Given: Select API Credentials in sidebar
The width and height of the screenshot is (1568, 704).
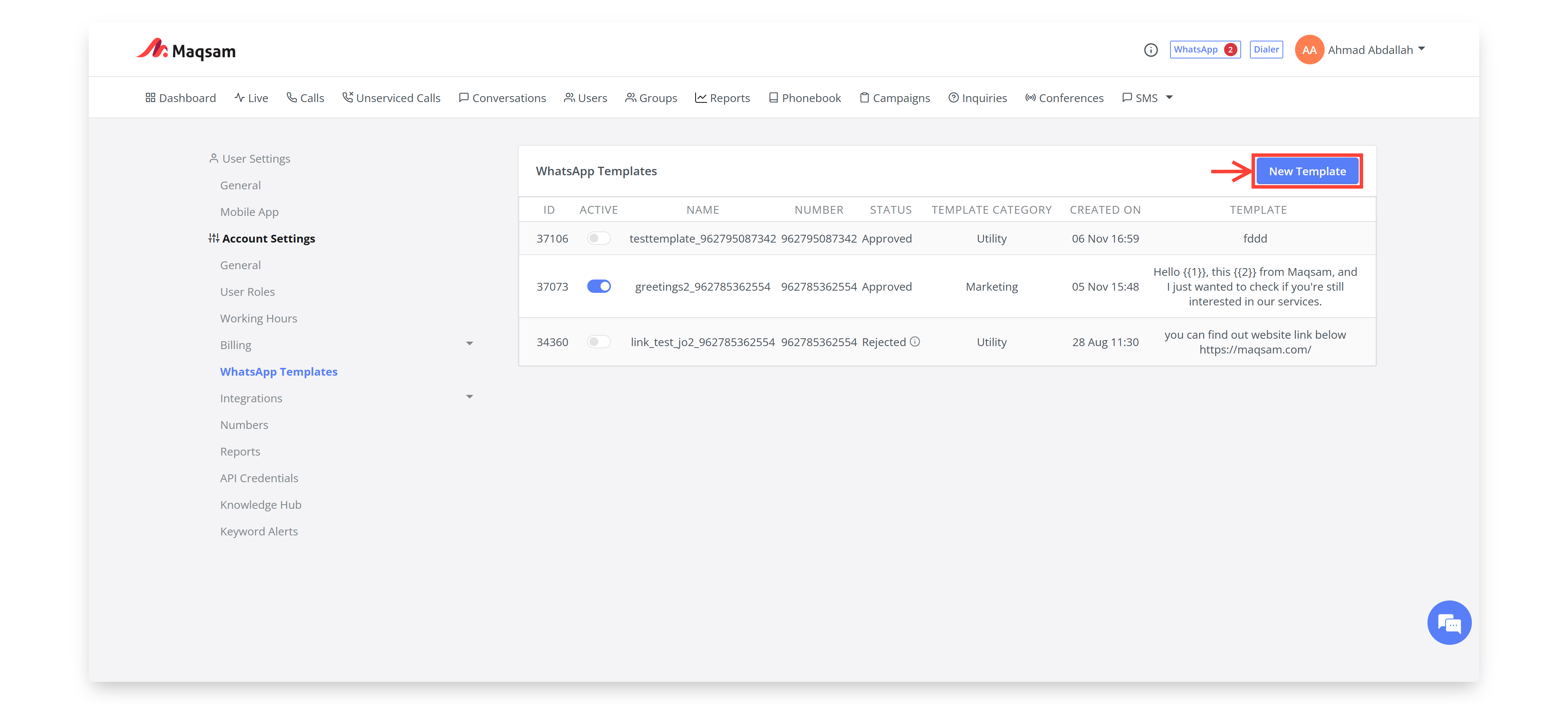Looking at the screenshot, I should 259,478.
